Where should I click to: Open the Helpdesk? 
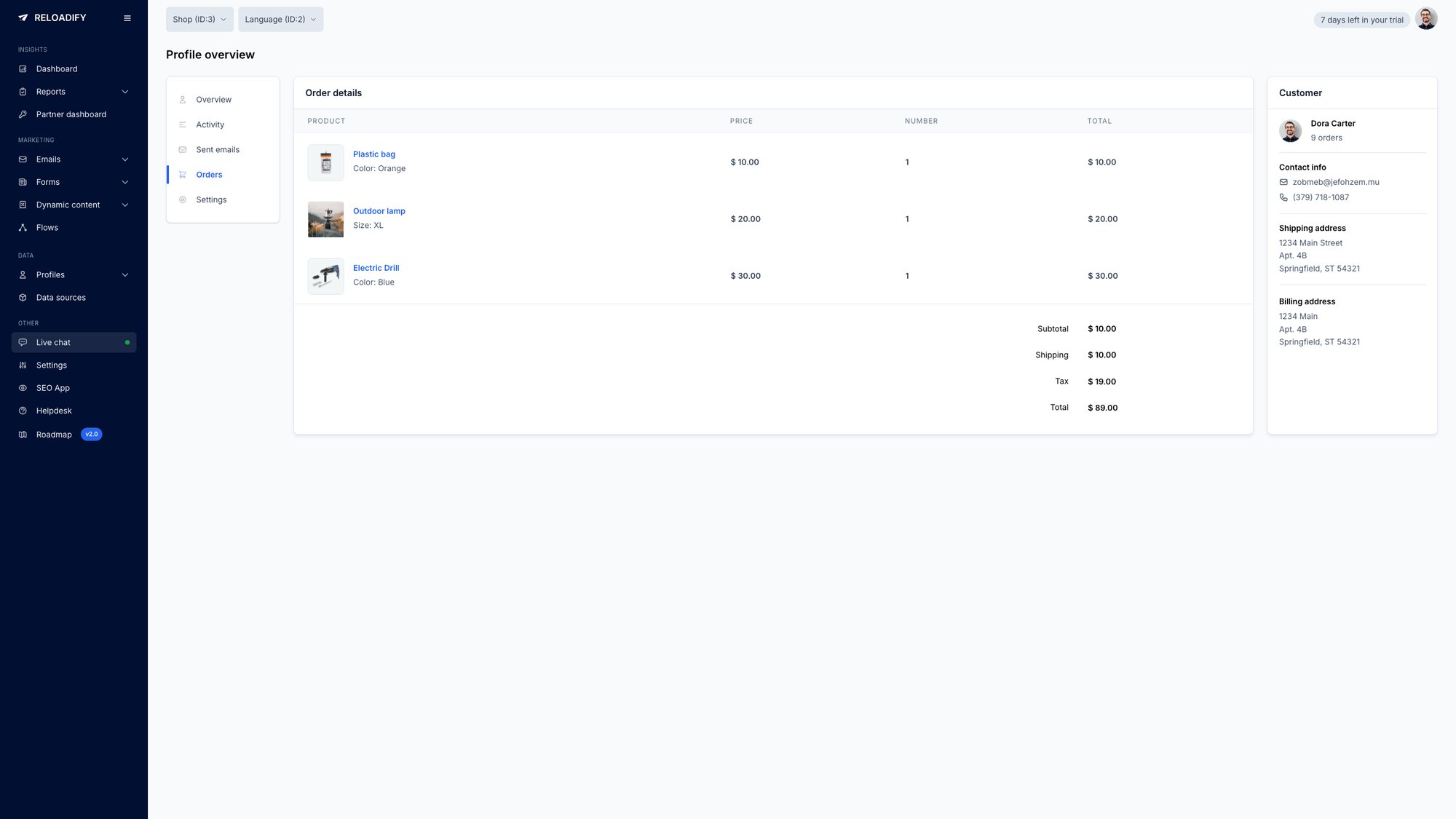(x=53, y=411)
